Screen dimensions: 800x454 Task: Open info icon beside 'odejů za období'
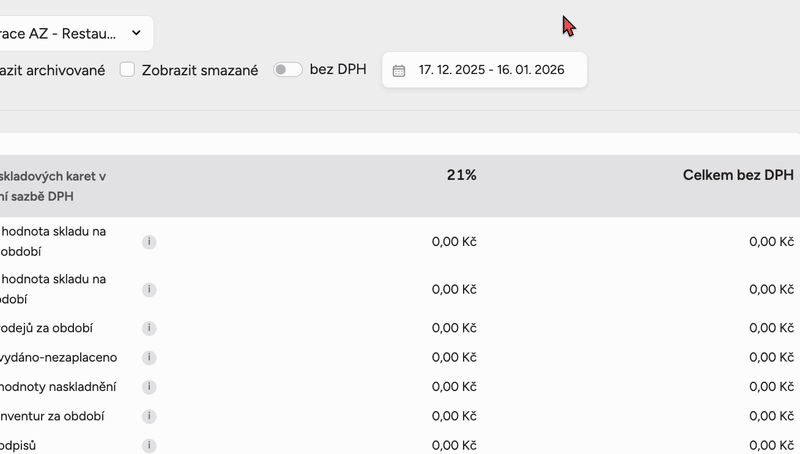point(149,328)
